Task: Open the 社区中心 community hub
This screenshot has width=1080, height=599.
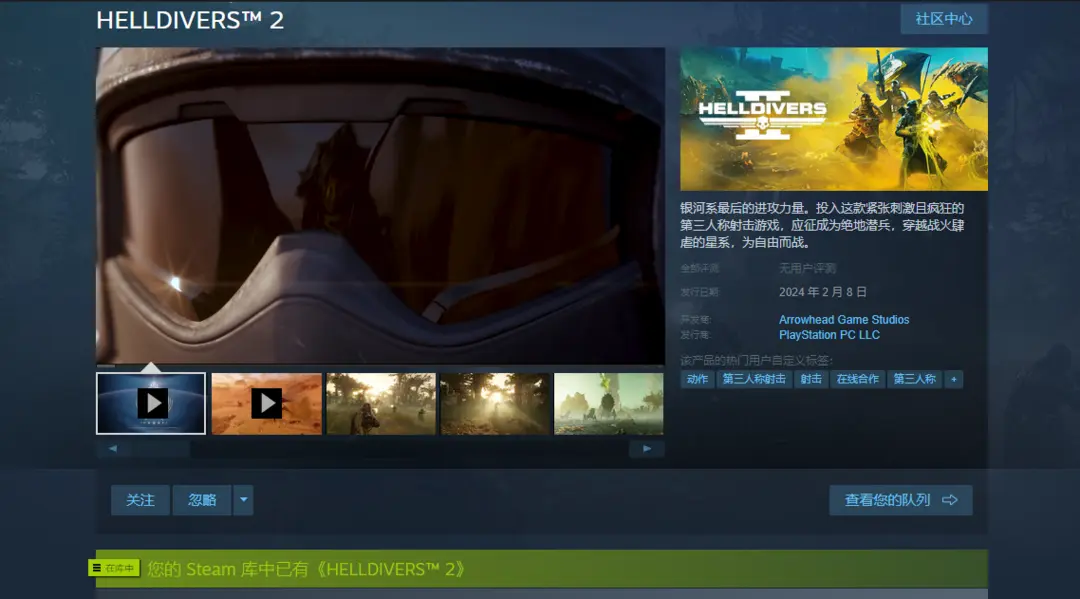Action: [944, 19]
